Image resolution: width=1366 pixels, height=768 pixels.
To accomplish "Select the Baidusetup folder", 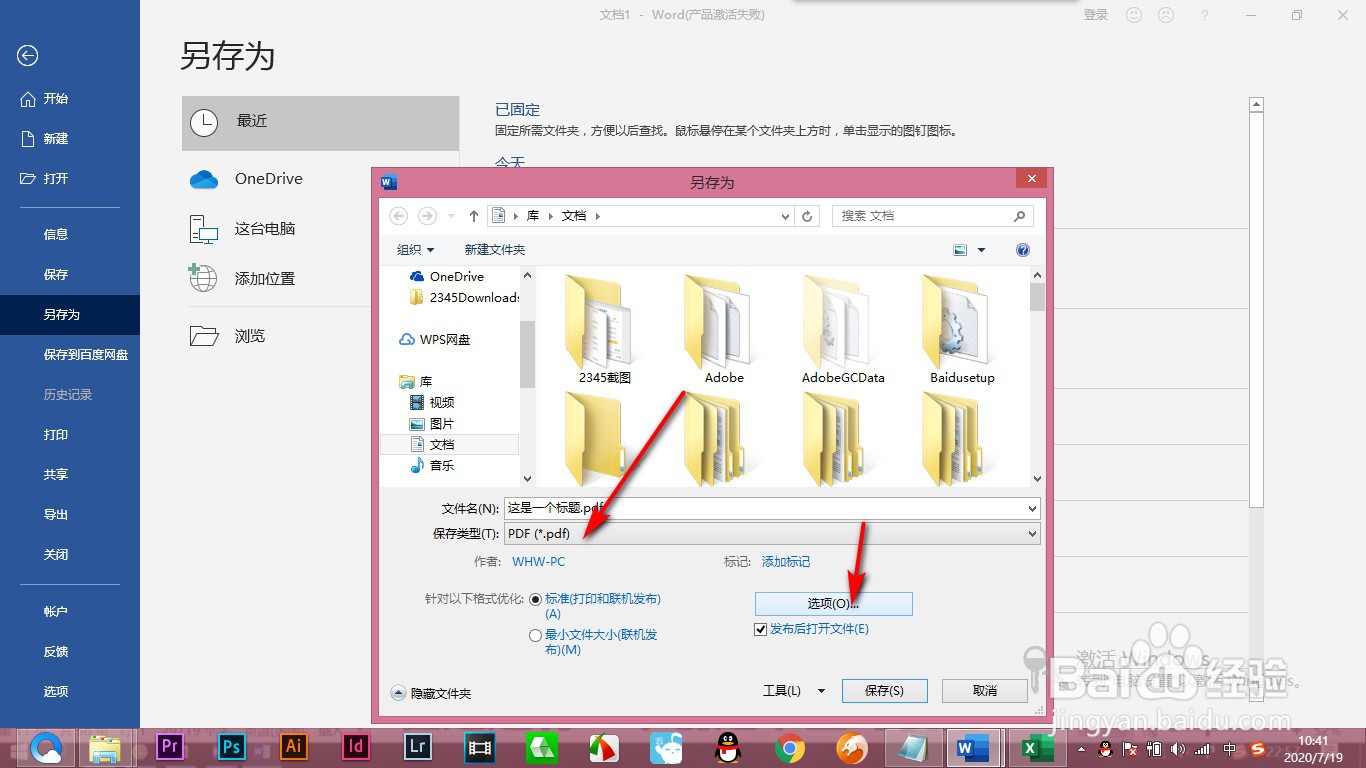I will (x=962, y=329).
